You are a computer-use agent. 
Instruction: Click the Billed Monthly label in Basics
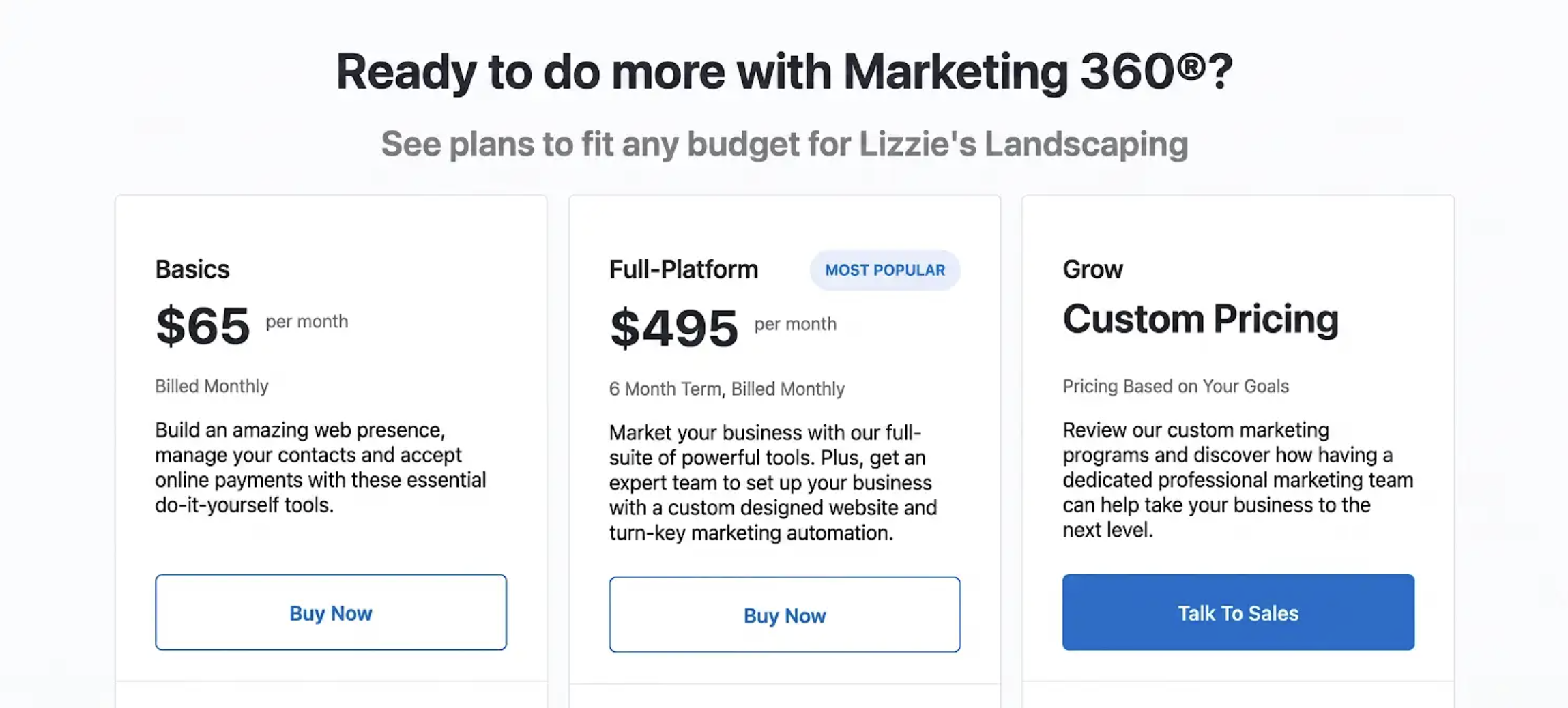pos(212,386)
